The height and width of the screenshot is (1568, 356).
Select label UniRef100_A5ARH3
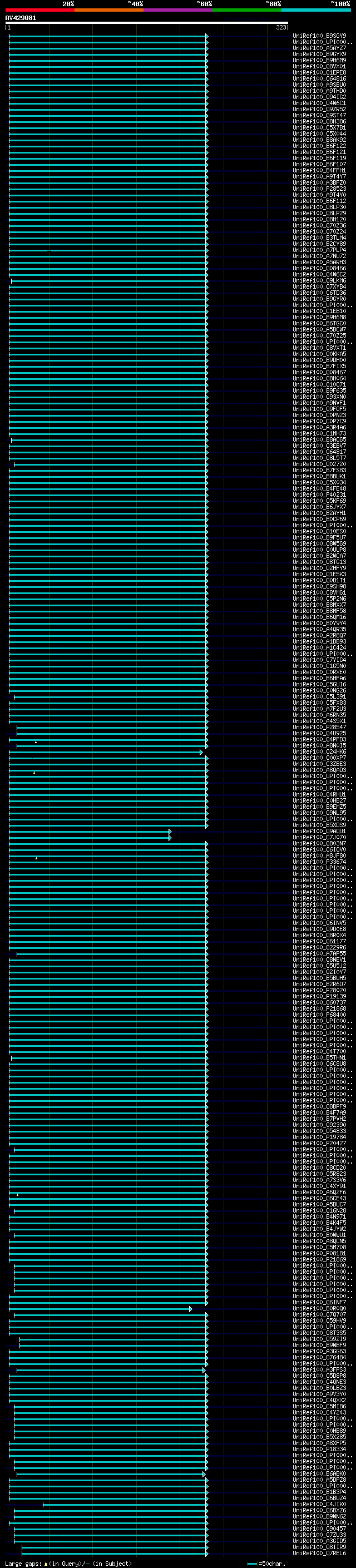coord(319,263)
